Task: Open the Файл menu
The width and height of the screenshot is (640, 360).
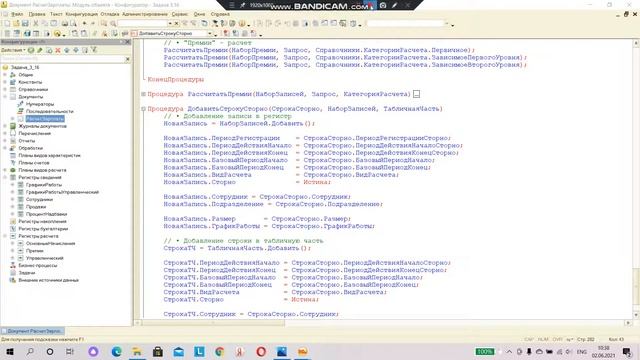Action: tap(17, 14)
